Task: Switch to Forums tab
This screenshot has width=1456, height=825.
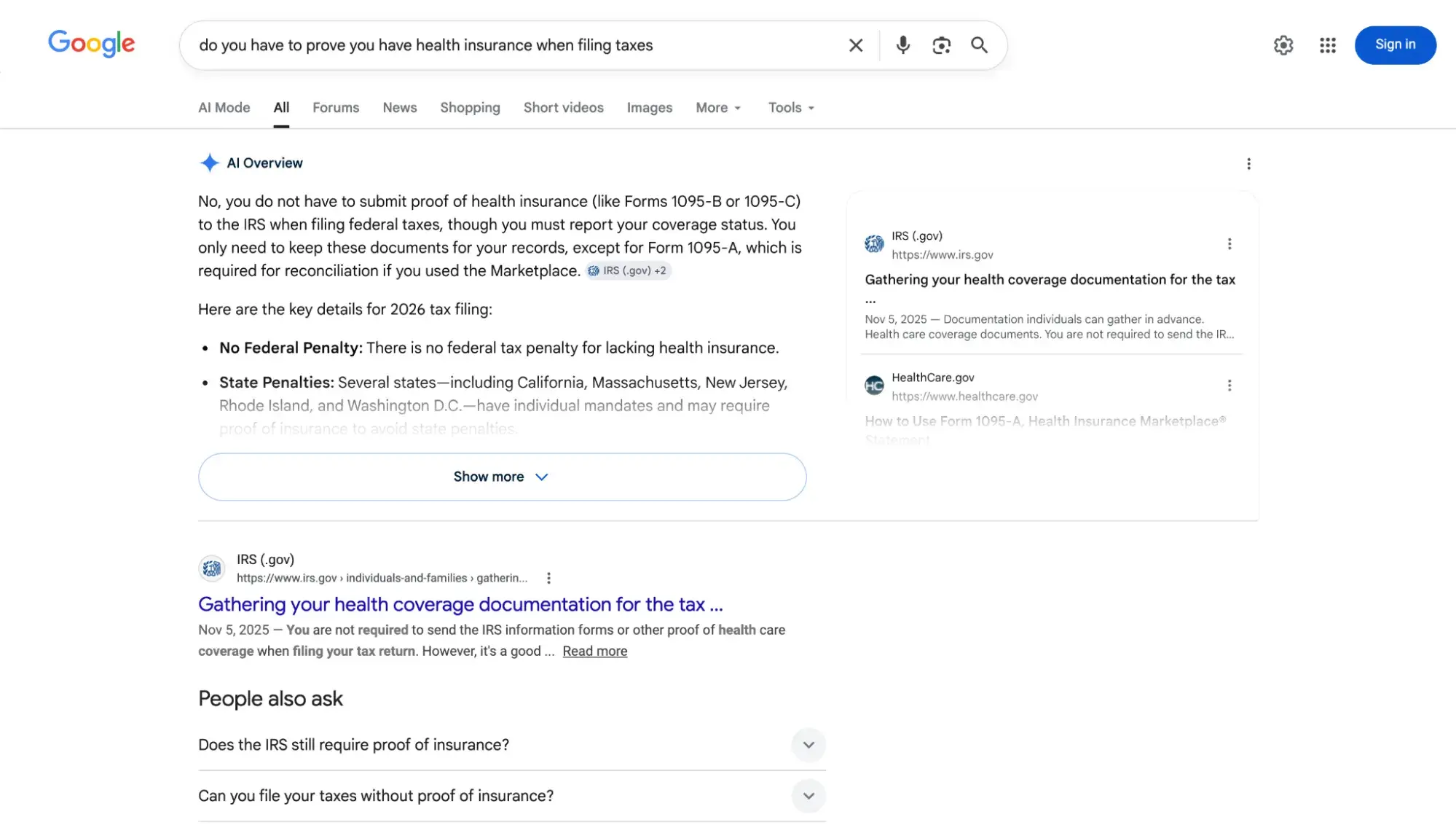Action: click(336, 107)
